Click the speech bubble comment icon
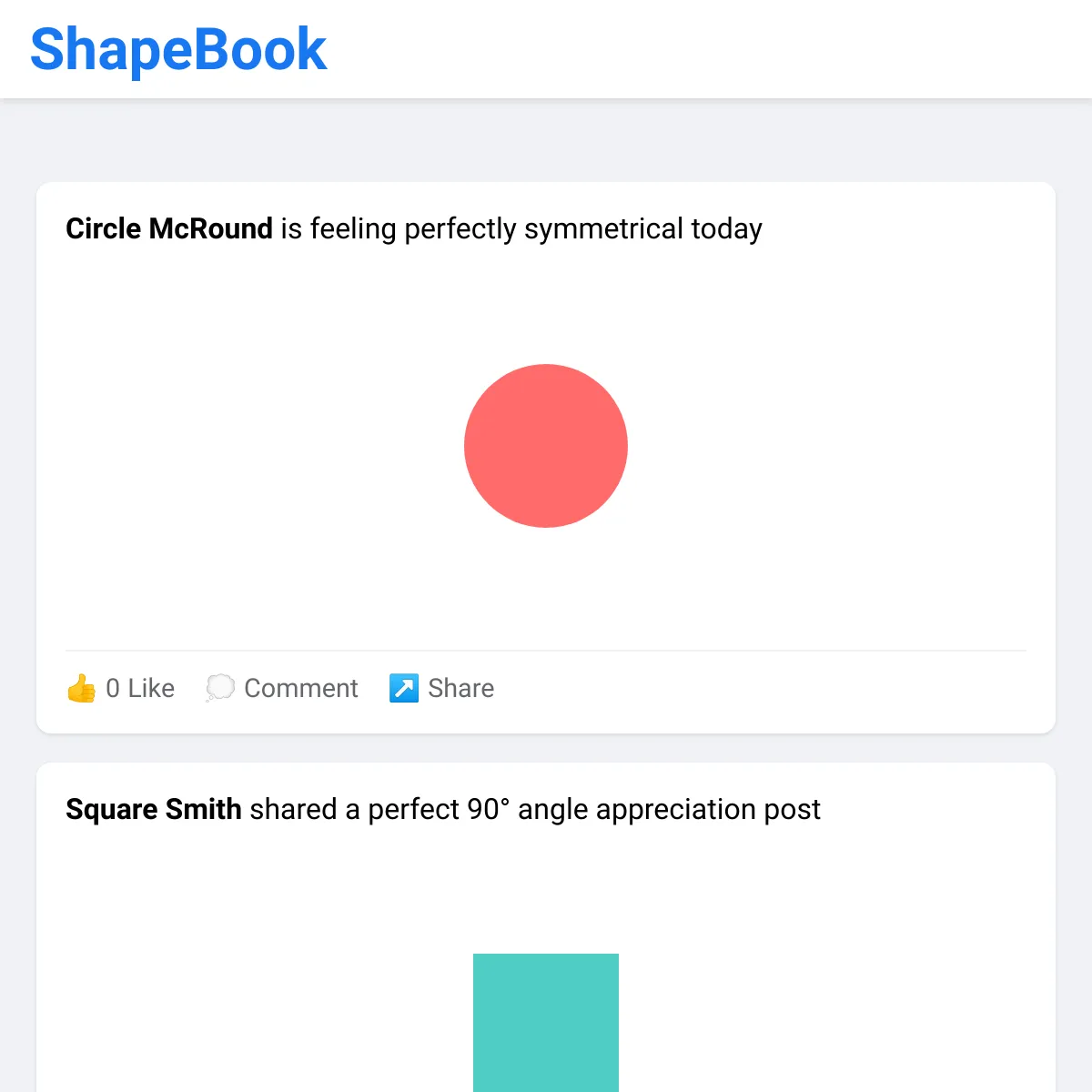The height and width of the screenshot is (1092, 1092). pyautogui.click(x=219, y=689)
